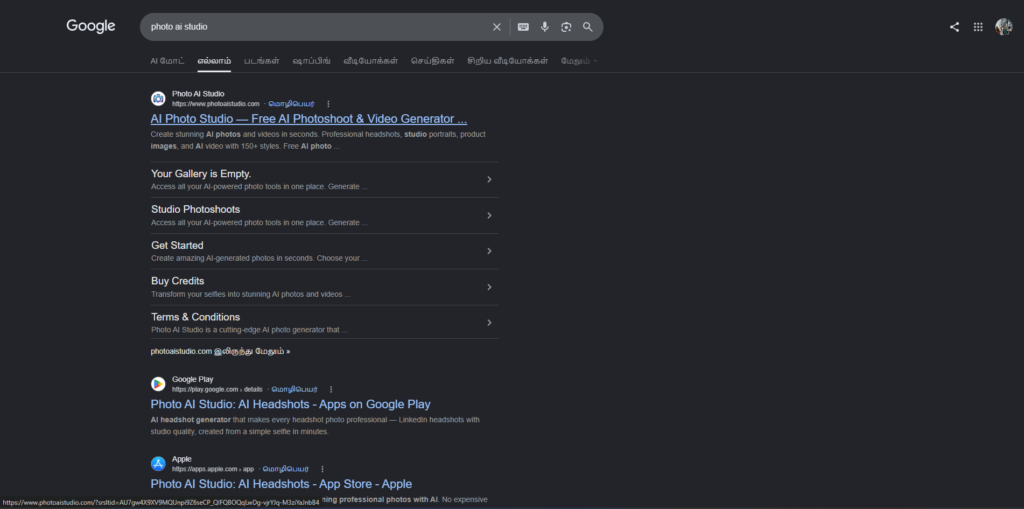
Task: Click the Apple App Store result favicon
Action: pyautogui.click(x=158, y=464)
